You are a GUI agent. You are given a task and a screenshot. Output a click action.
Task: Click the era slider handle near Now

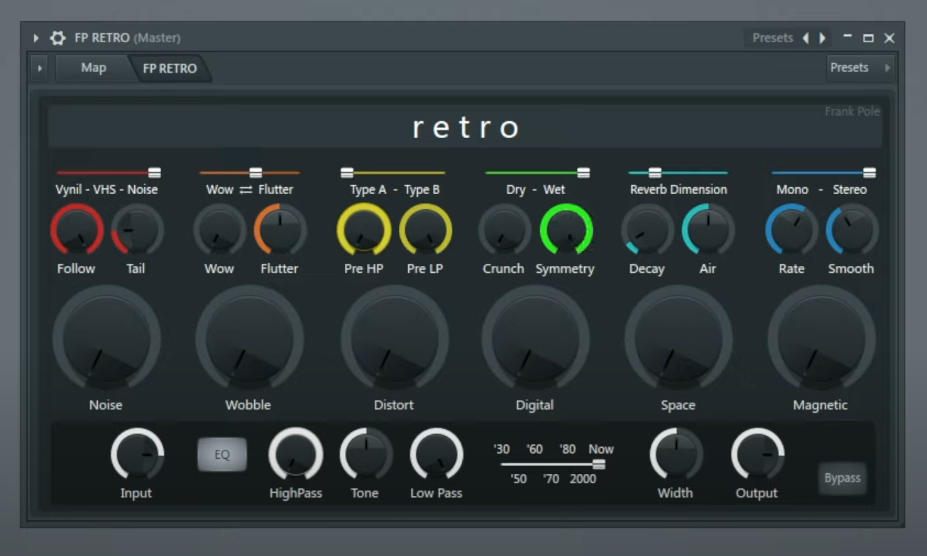599,464
